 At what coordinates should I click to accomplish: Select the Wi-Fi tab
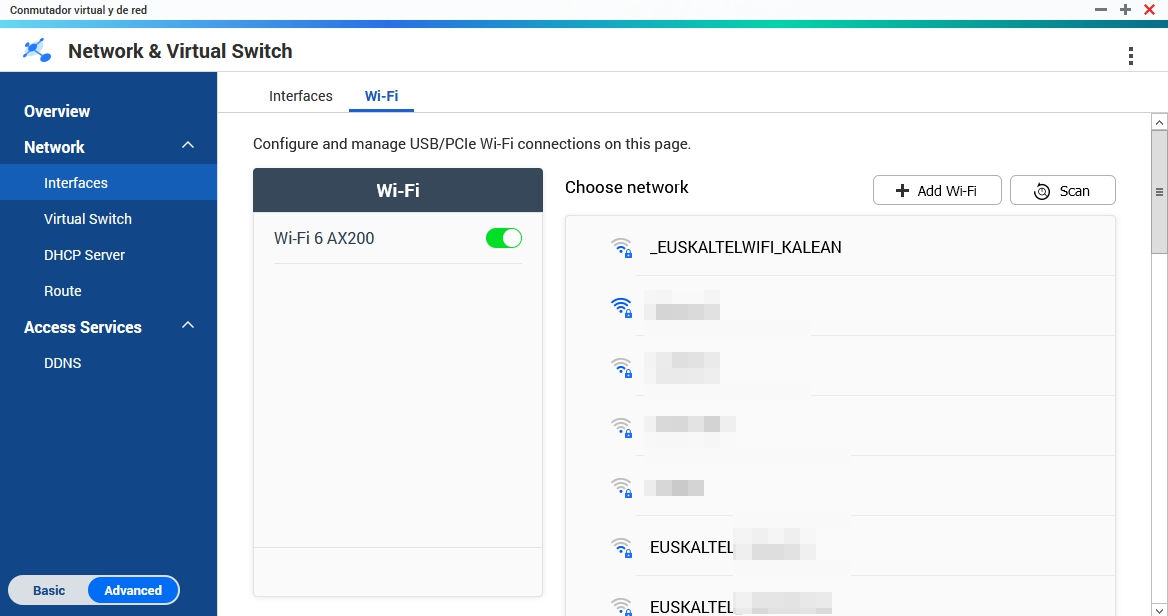(381, 96)
